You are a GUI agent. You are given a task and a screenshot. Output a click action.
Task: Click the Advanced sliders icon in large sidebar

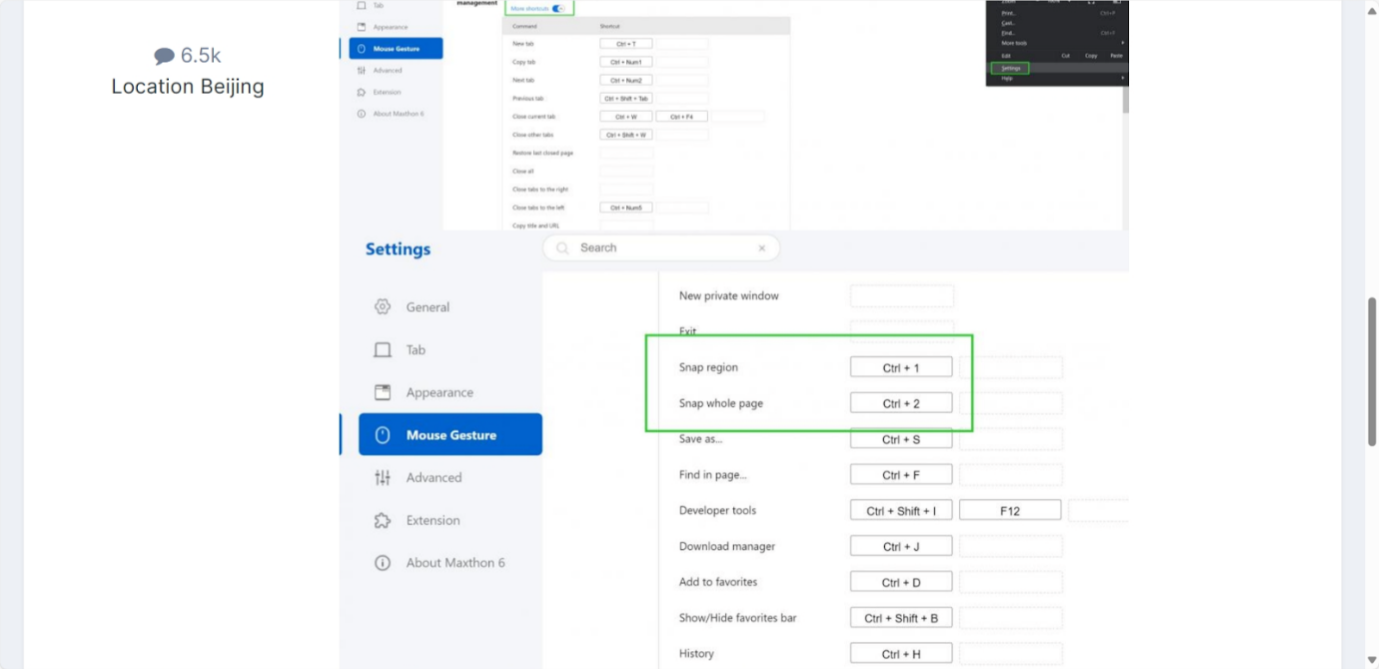pos(382,478)
